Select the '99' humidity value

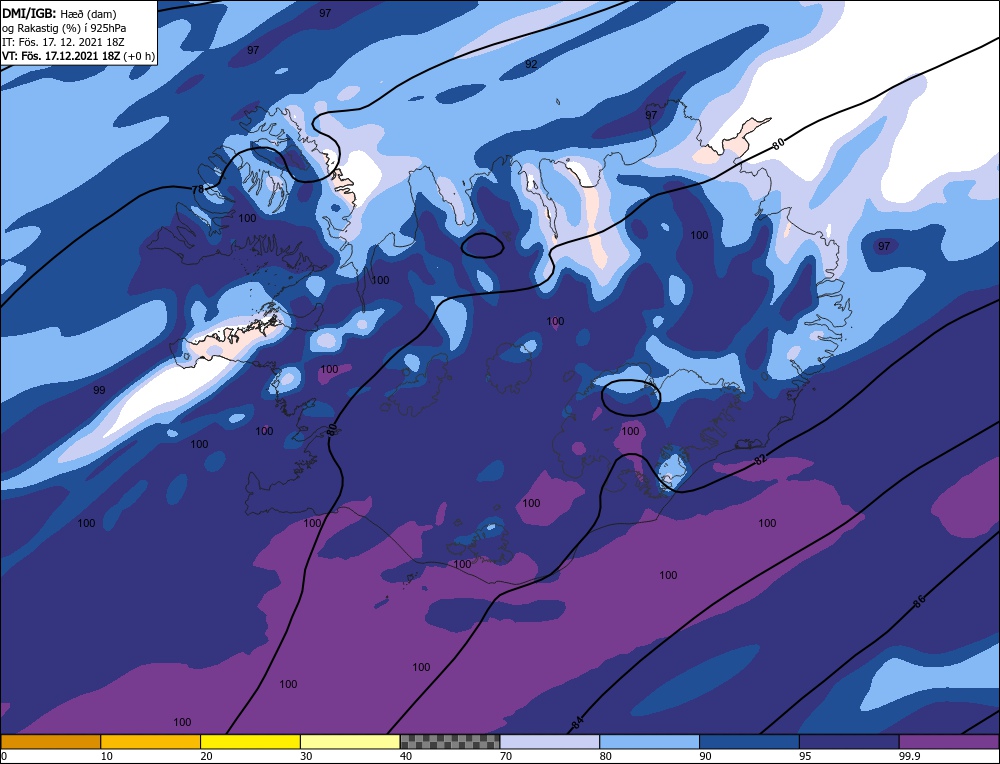point(99,390)
